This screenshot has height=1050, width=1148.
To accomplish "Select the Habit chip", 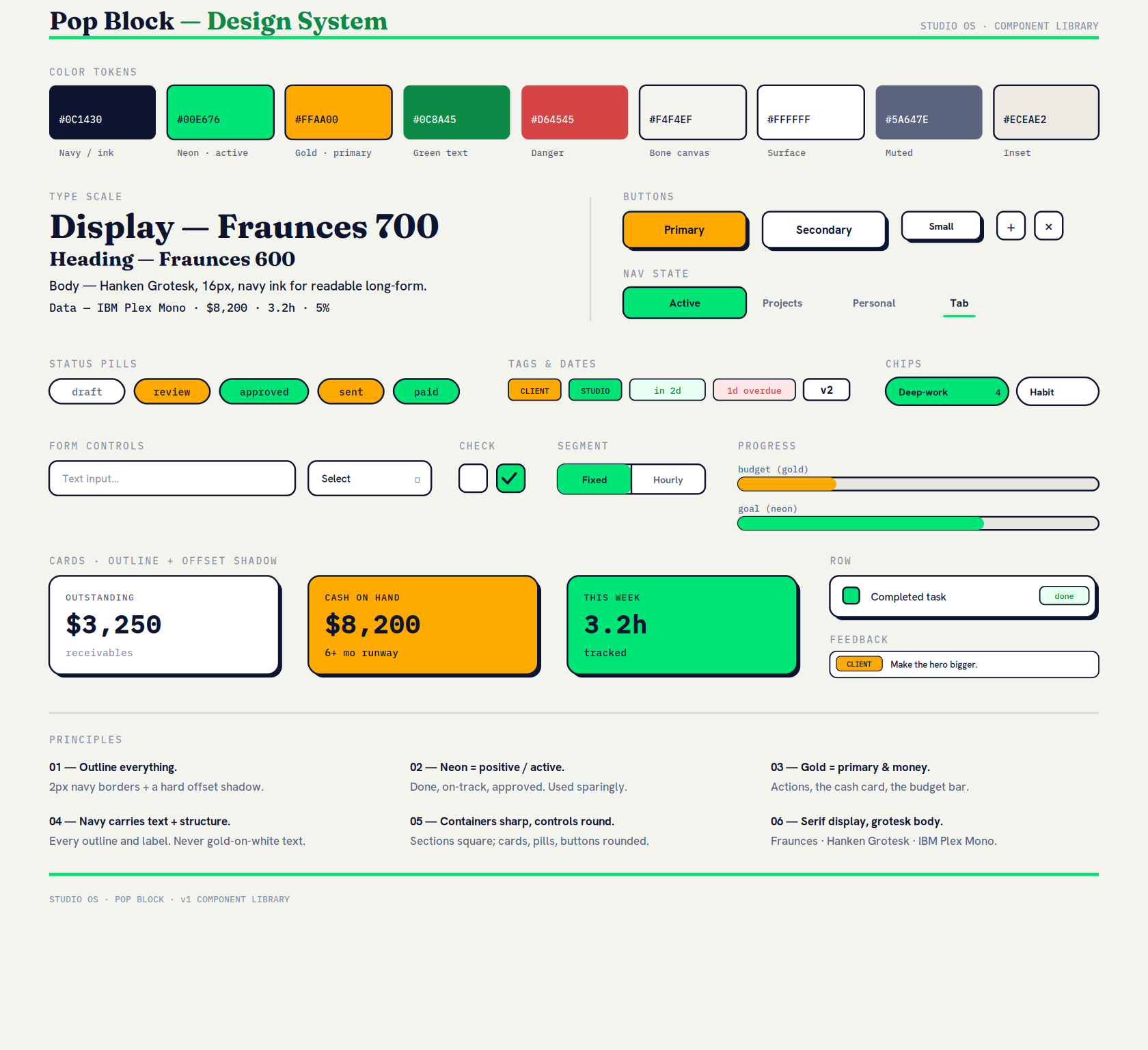I will [x=1058, y=392].
